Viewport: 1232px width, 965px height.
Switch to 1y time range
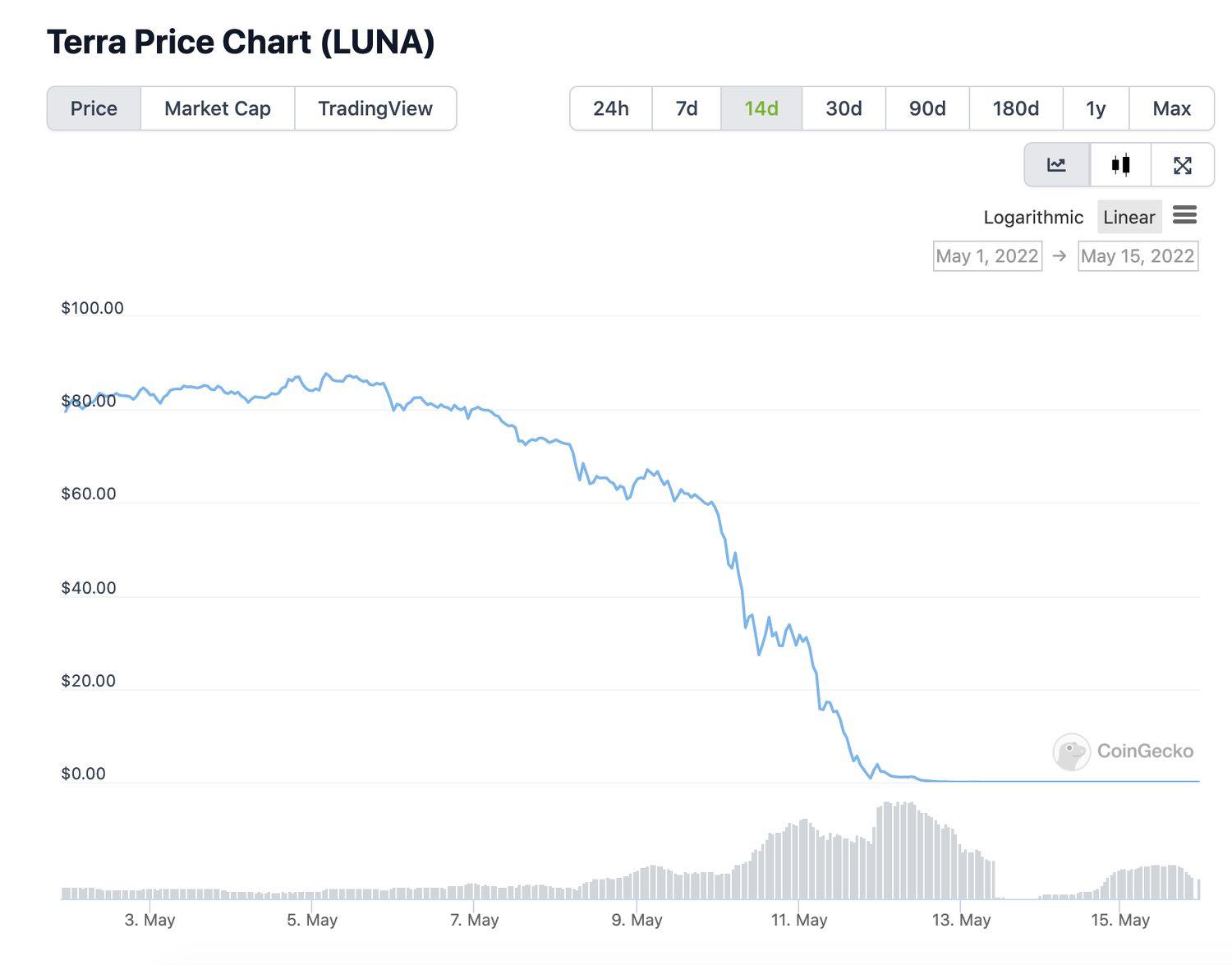coord(1096,108)
